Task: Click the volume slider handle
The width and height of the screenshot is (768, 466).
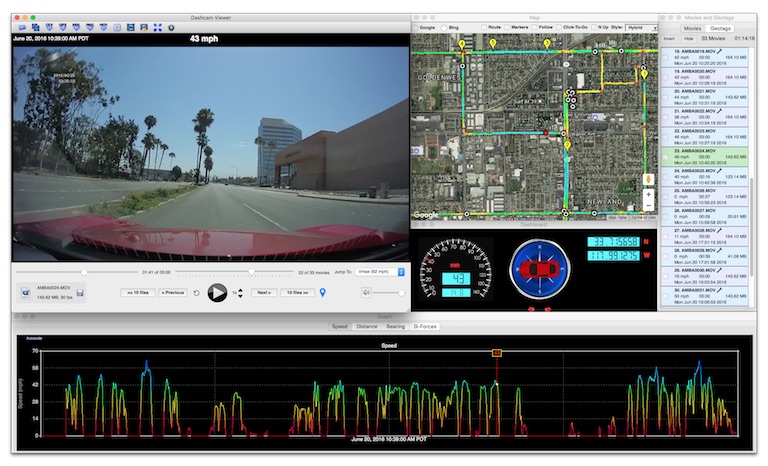Action: (x=402, y=293)
